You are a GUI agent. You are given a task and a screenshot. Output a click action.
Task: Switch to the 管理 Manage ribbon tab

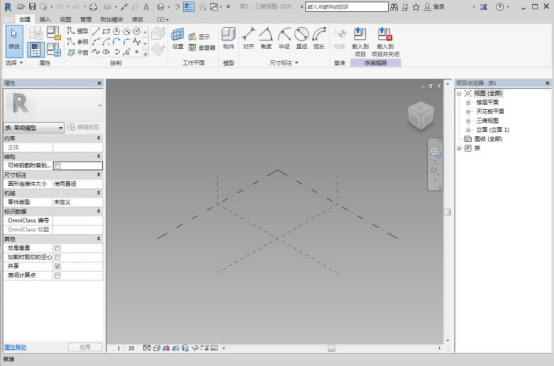pos(86,19)
